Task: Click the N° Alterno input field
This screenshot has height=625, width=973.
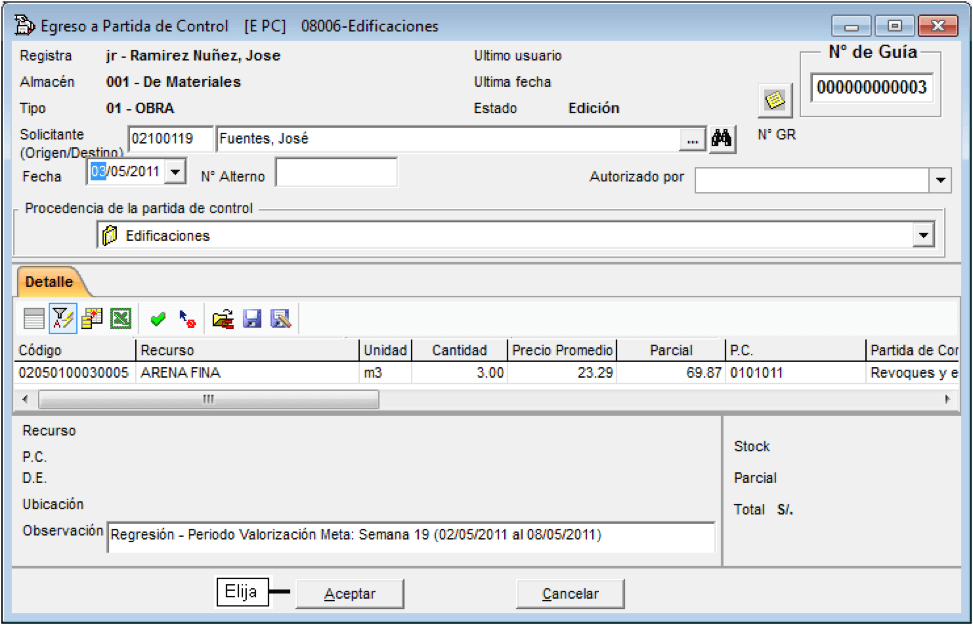Action: coord(336,172)
